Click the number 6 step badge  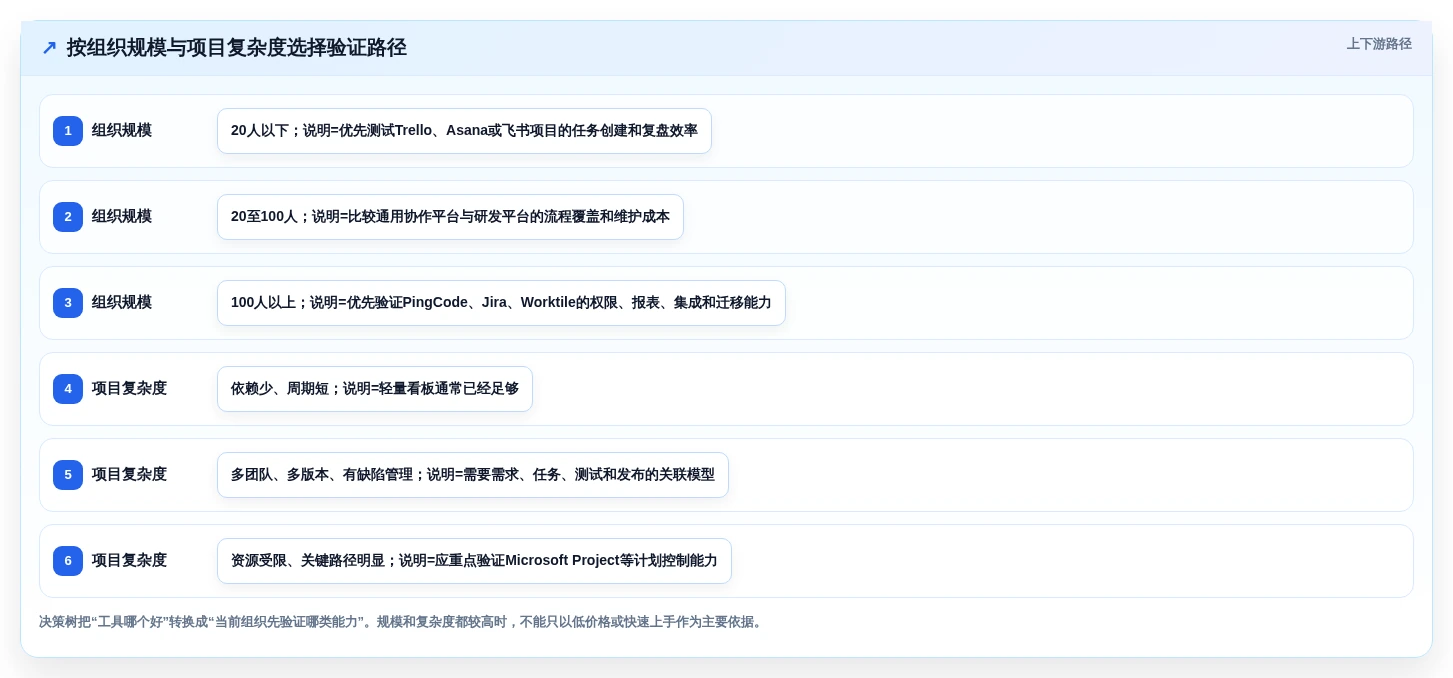point(68,561)
